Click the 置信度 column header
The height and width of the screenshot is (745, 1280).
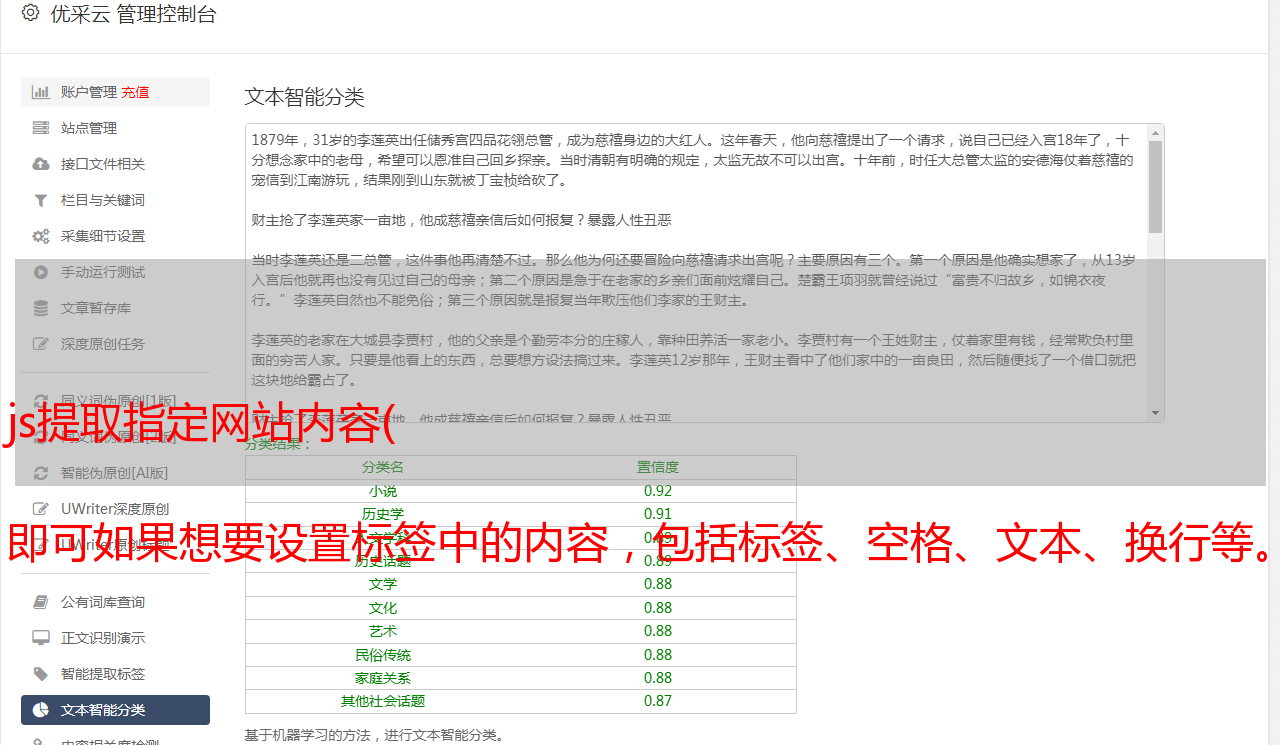[x=658, y=467]
